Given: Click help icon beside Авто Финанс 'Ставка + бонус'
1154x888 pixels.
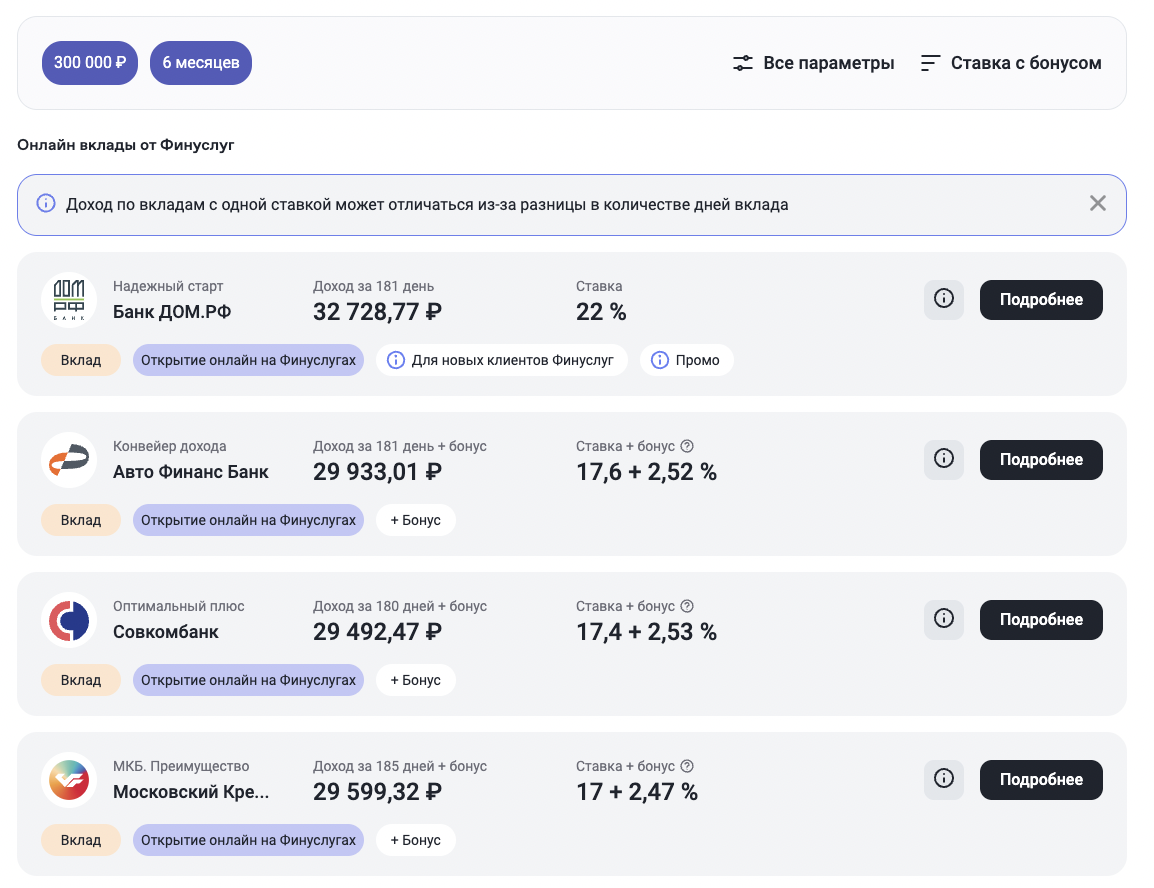Looking at the screenshot, I should click(x=687, y=446).
